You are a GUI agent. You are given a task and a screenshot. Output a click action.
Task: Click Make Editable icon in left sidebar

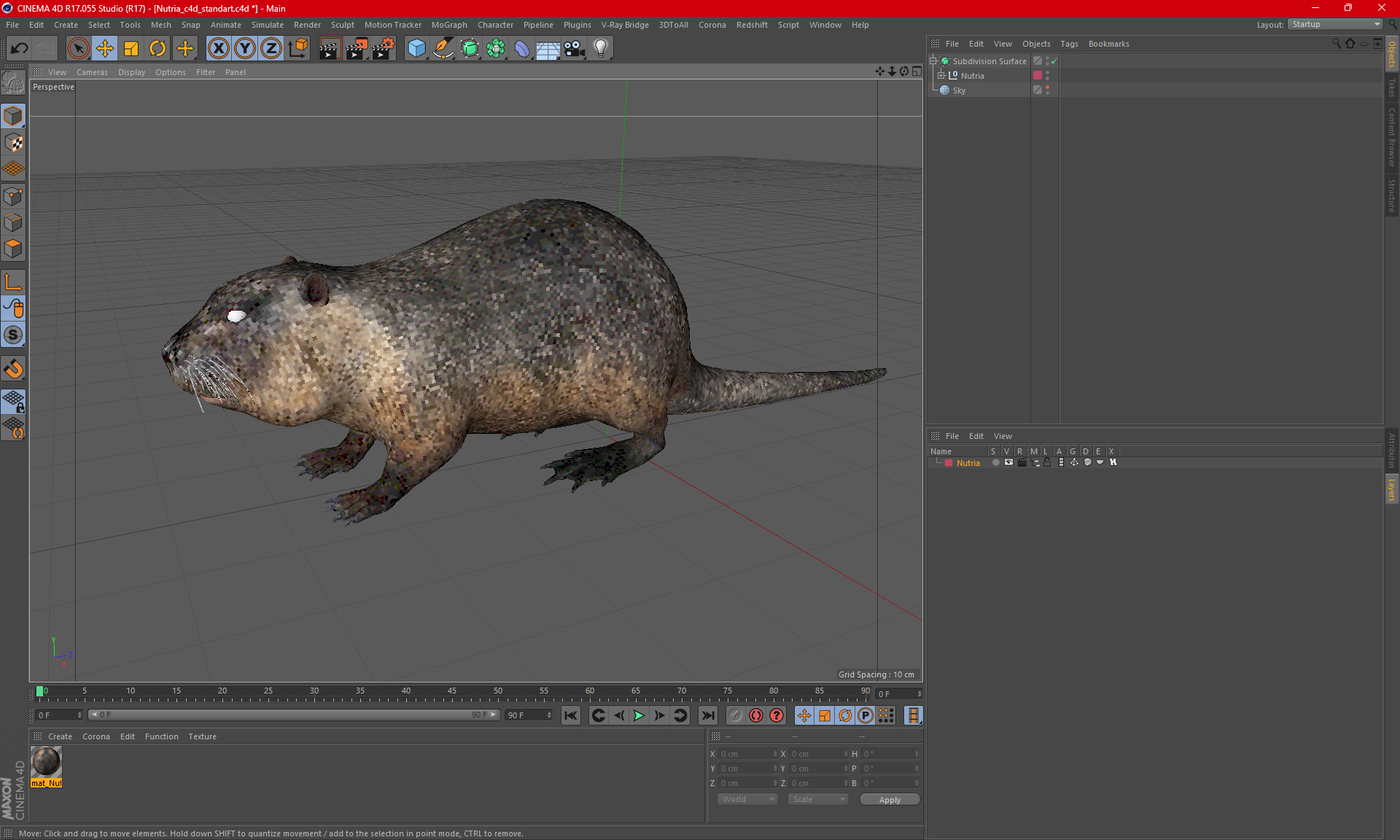click(x=13, y=84)
